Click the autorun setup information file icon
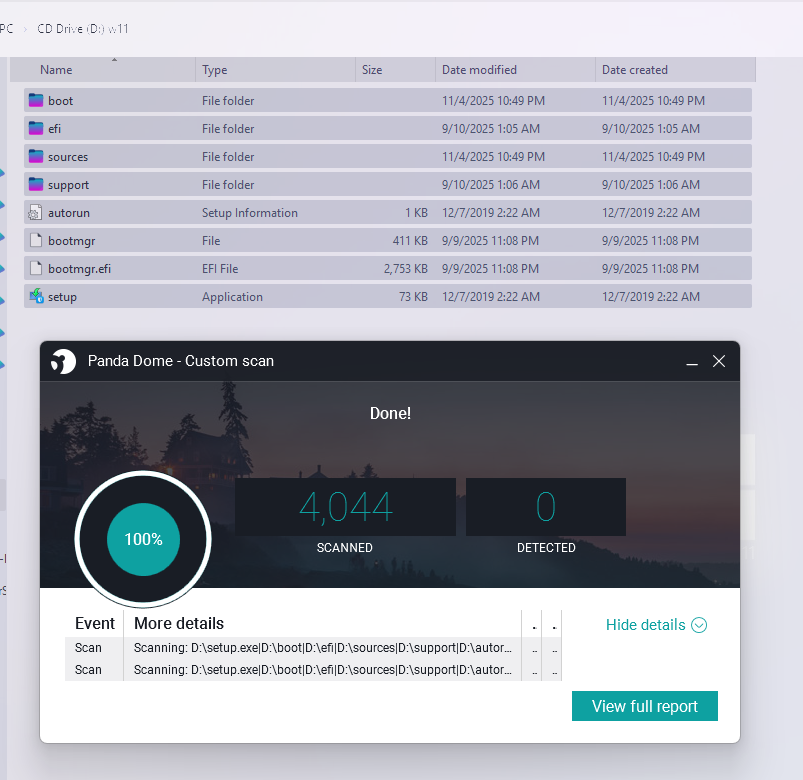Image resolution: width=803 pixels, height=780 pixels. coord(35,213)
